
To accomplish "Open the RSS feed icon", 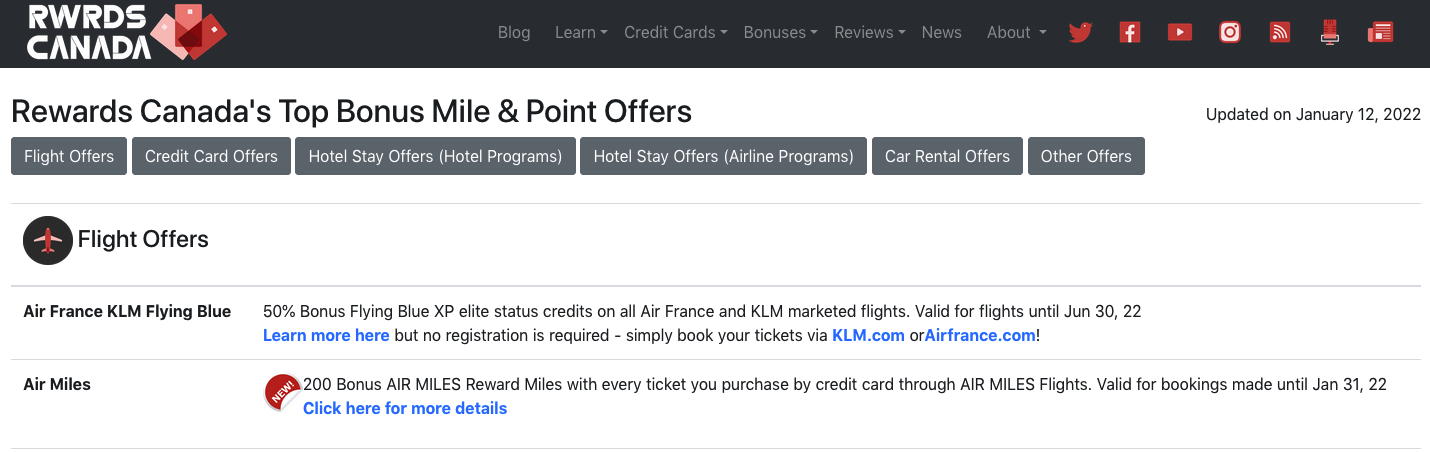I will (1280, 32).
